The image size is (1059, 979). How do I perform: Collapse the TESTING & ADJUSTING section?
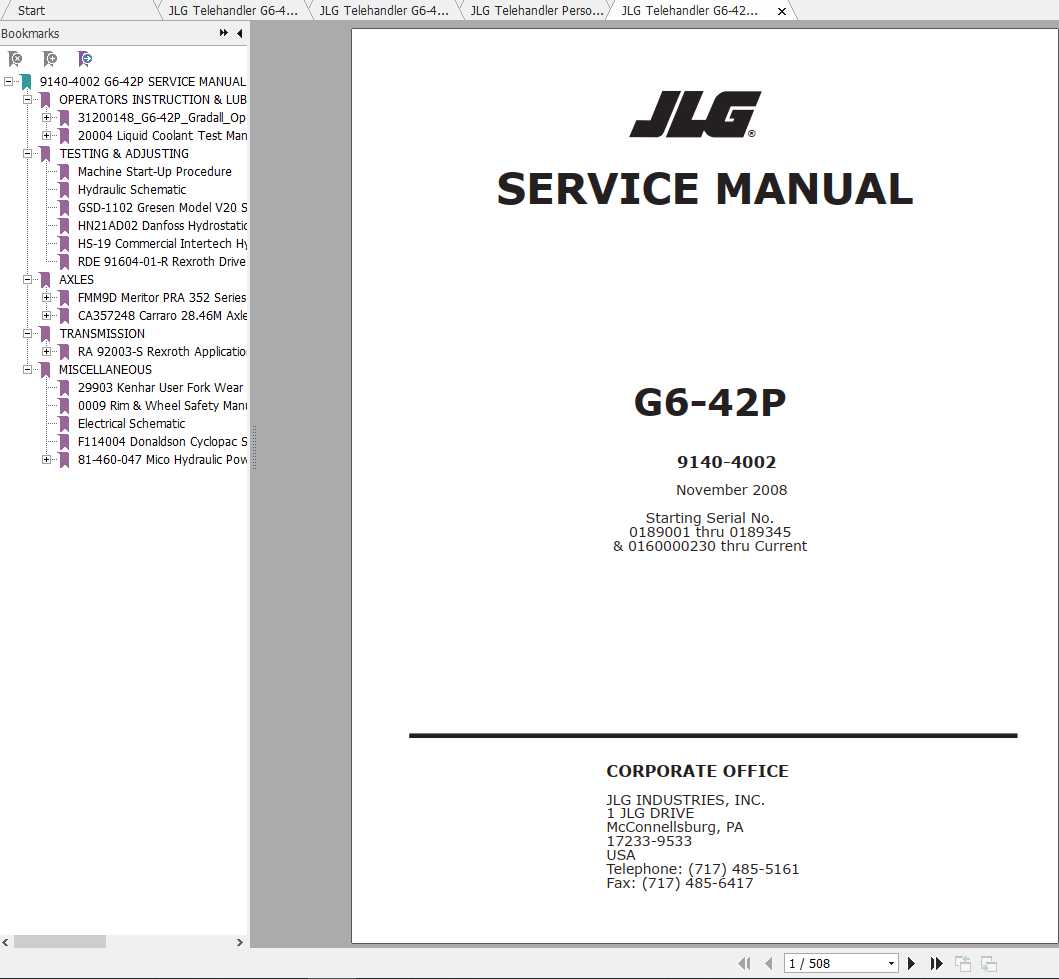(28, 153)
